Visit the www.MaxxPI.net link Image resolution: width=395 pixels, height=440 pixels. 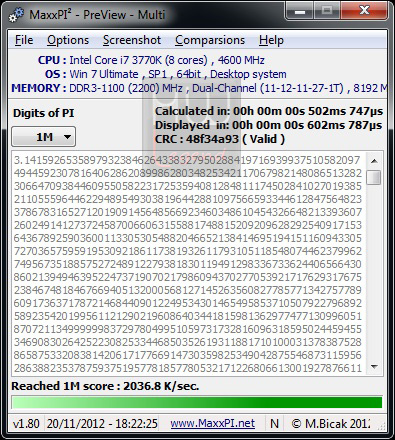[213, 423]
